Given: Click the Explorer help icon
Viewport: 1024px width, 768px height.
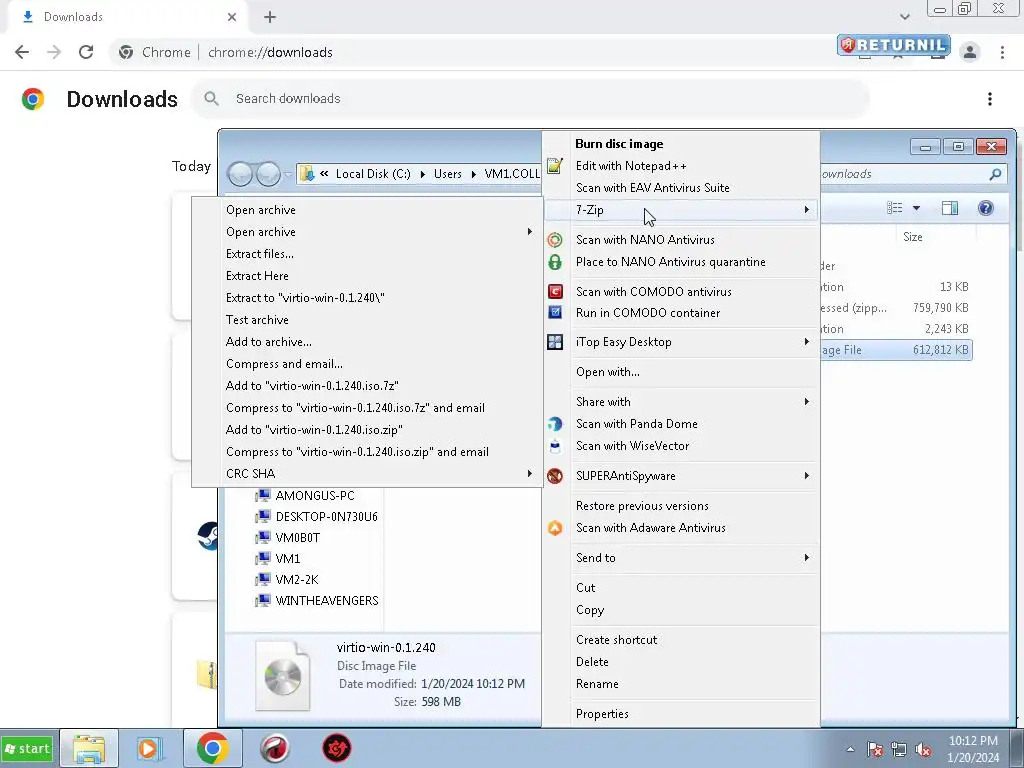Looking at the screenshot, I should (985, 208).
